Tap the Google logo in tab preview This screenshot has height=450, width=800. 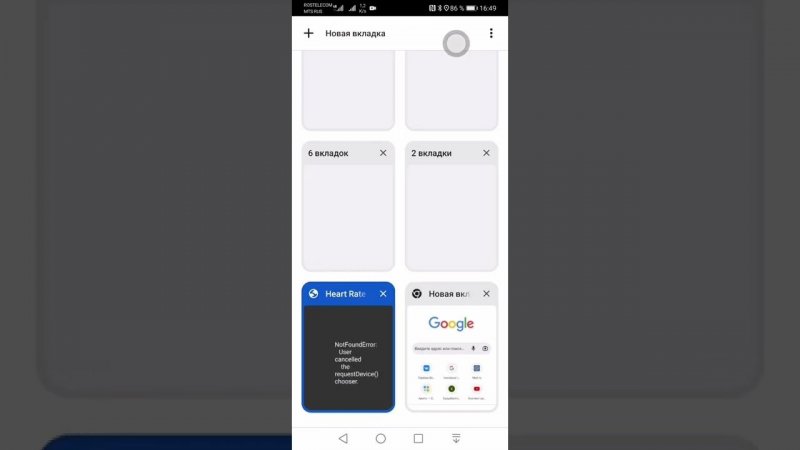tap(451, 323)
